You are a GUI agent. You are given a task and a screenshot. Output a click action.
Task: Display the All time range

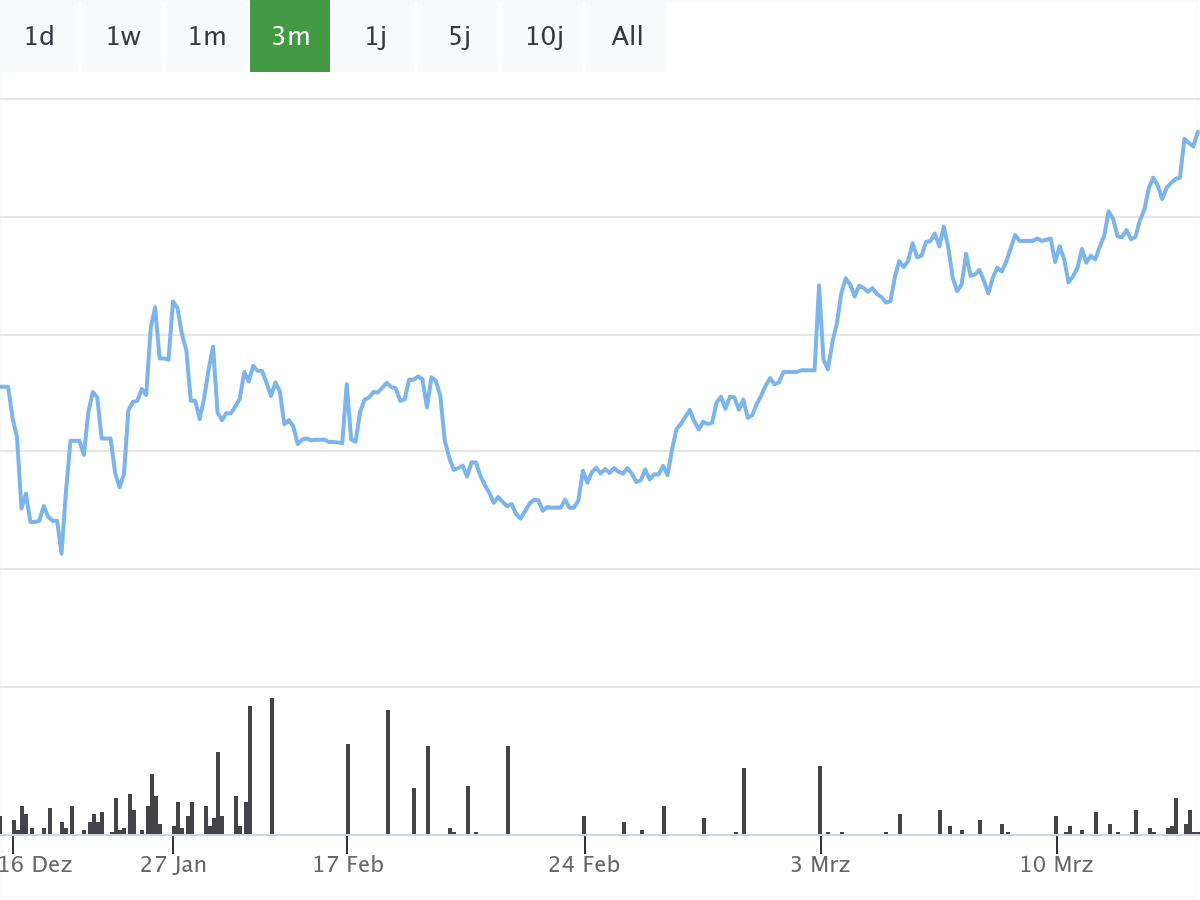627,36
